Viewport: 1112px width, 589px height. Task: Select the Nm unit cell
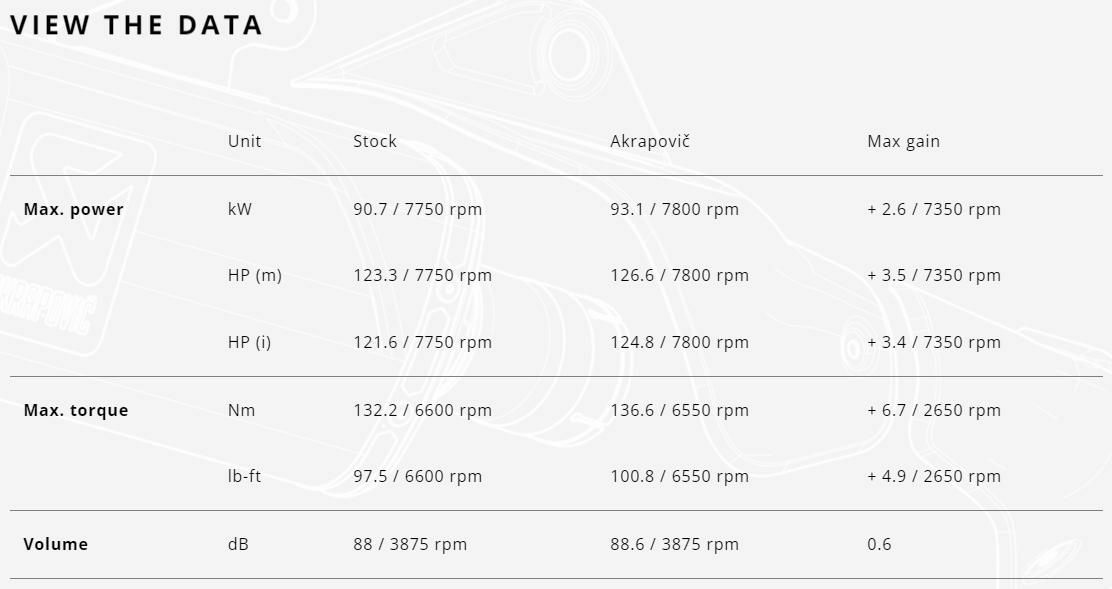click(242, 410)
